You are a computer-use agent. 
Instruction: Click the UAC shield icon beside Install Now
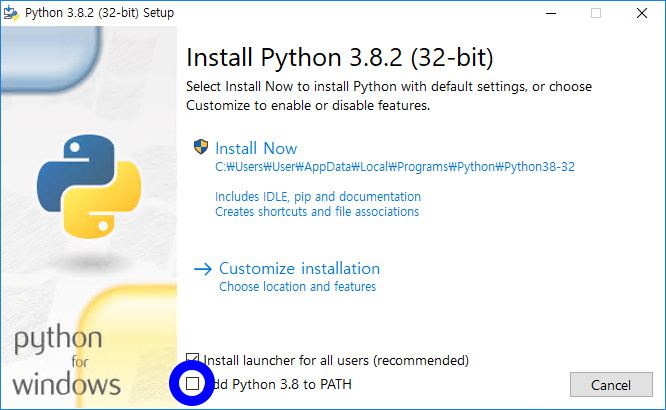[200, 147]
